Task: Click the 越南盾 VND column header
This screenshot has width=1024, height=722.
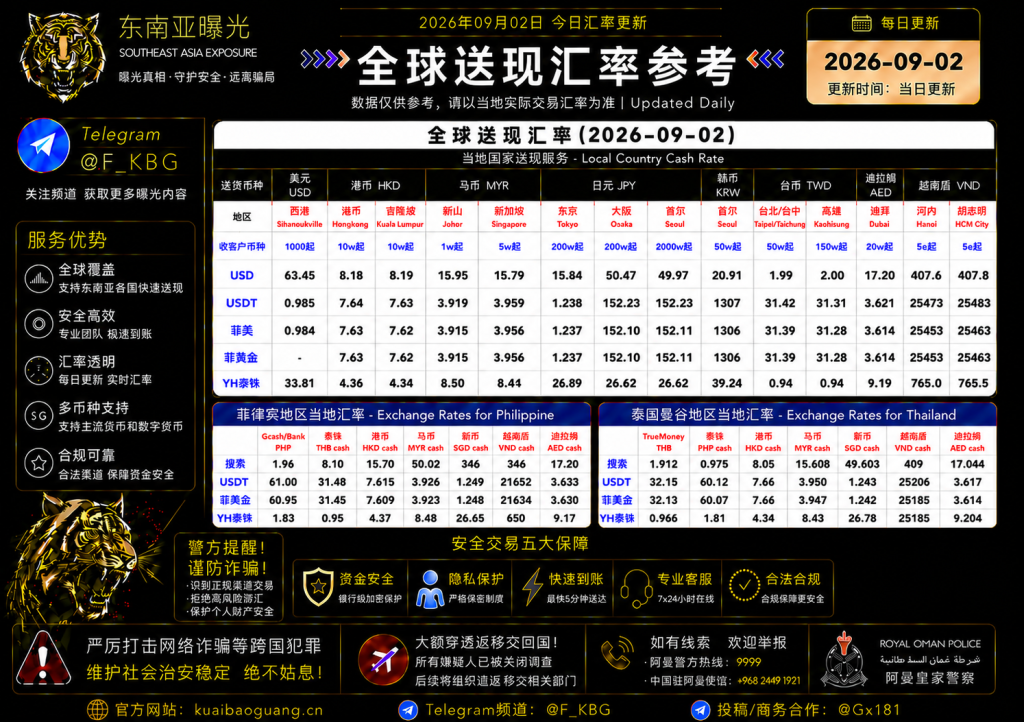Action: (x=949, y=185)
